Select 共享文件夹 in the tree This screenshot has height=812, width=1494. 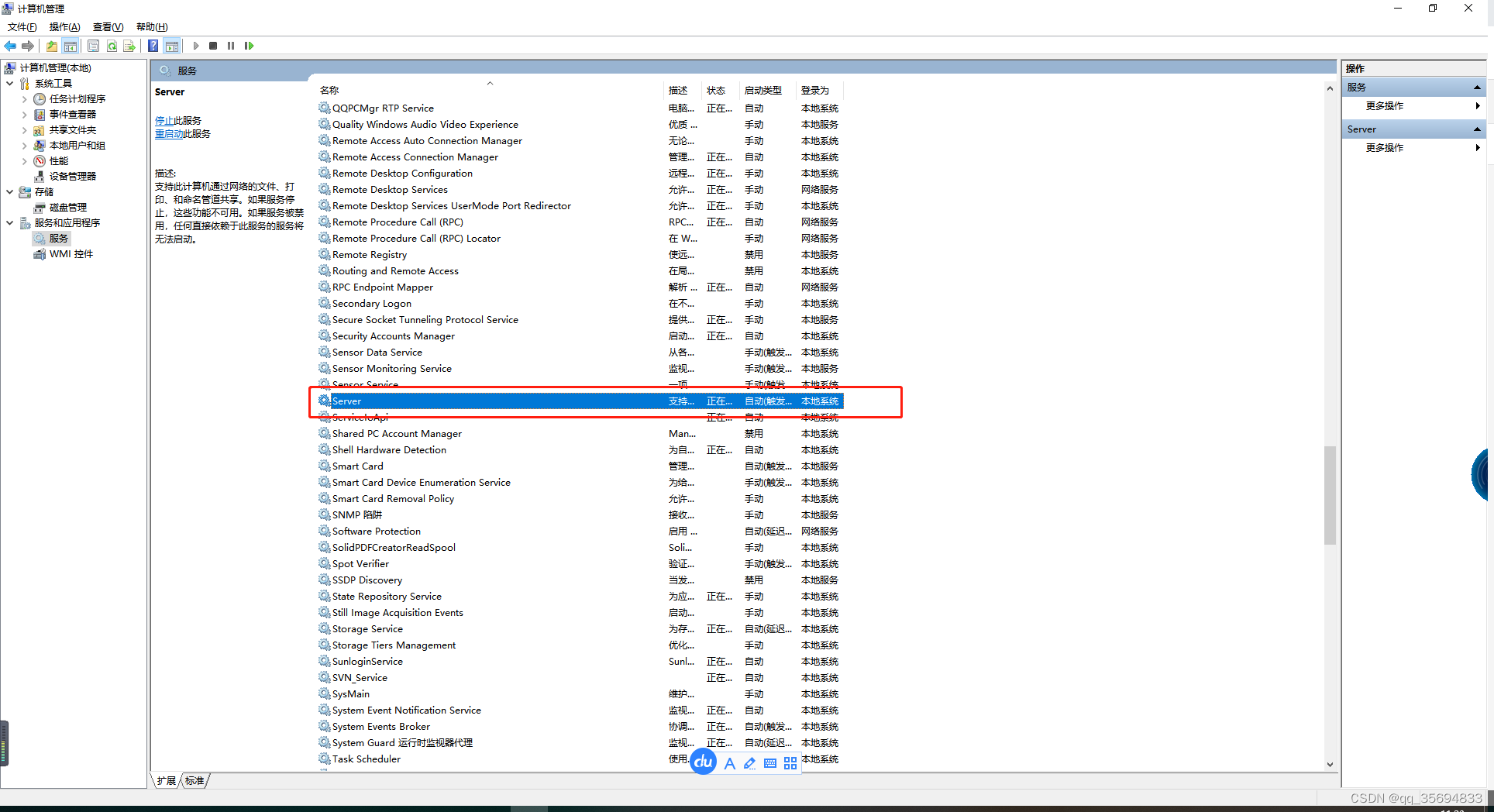click(x=73, y=130)
